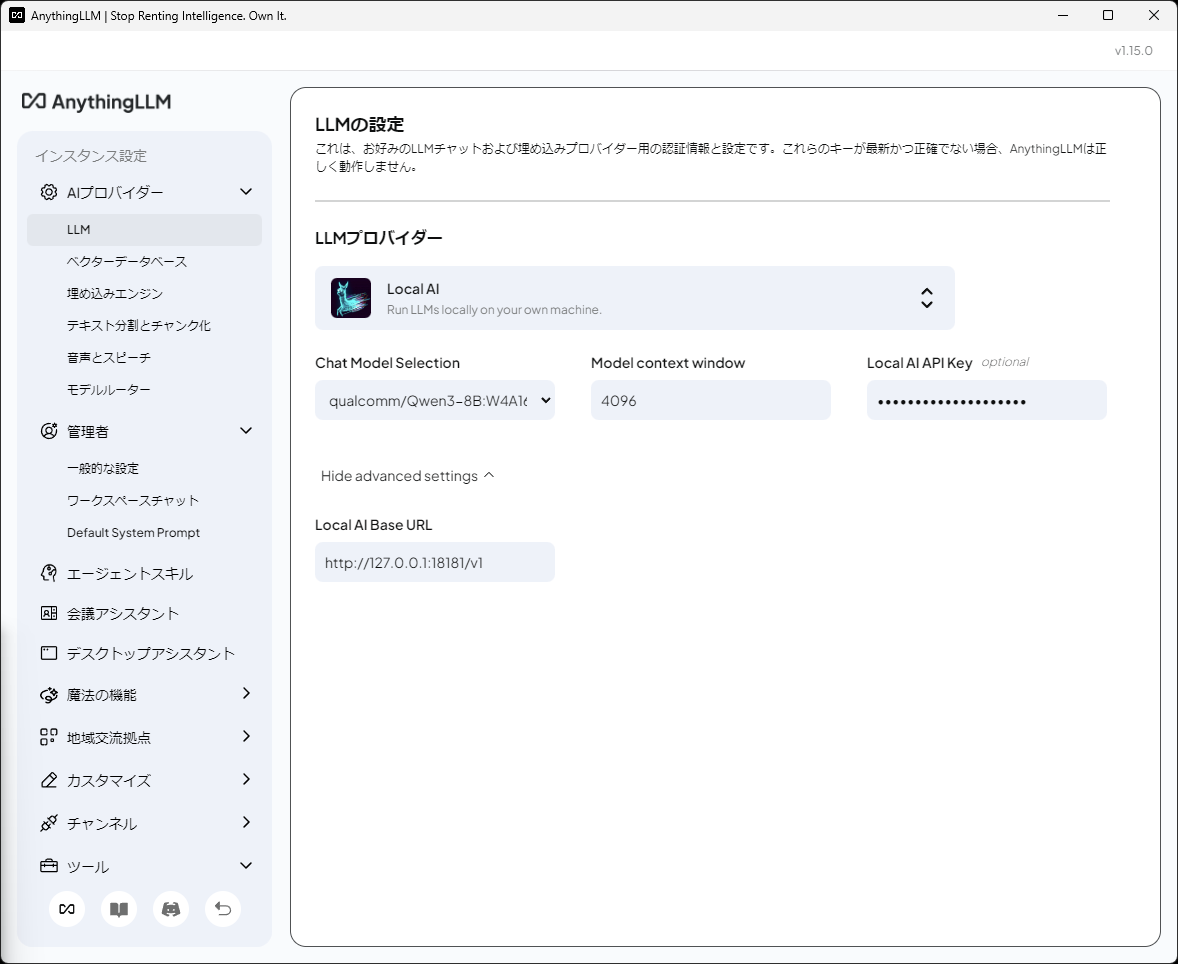The height and width of the screenshot is (964, 1178).
Task: Click the インスタンス設定 label
Action: (x=91, y=156)
